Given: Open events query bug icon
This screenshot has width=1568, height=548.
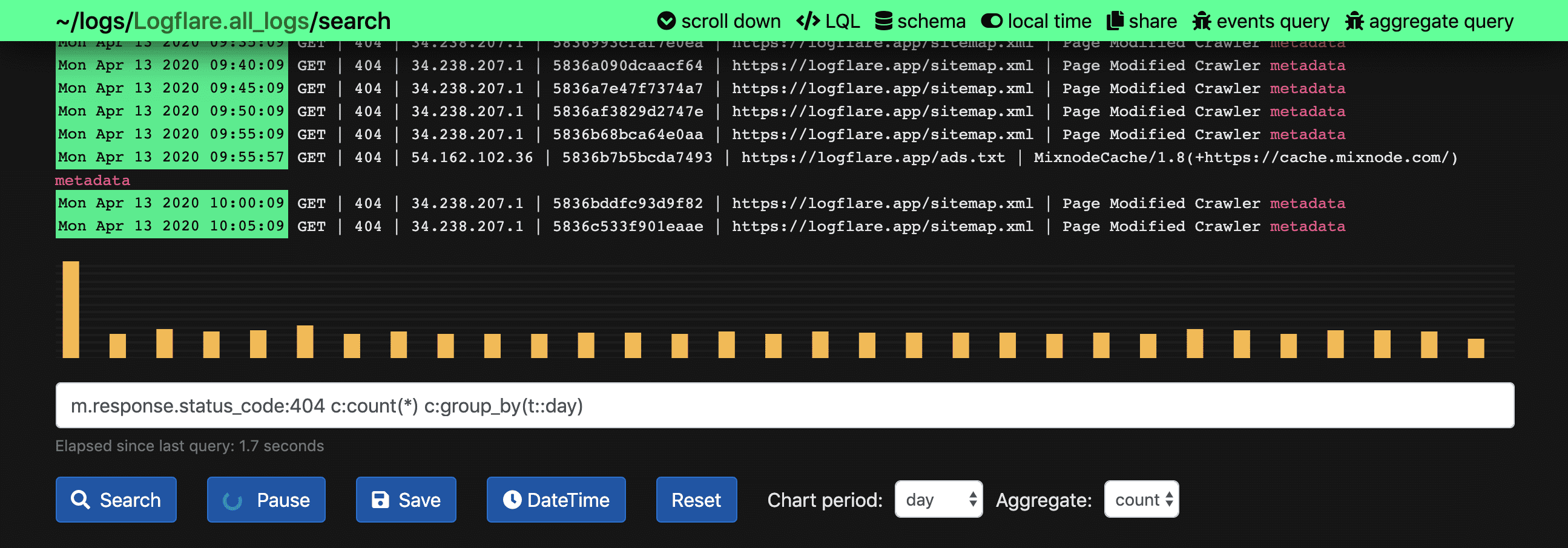Looking at the screenshot, I should pos(1201,21).
